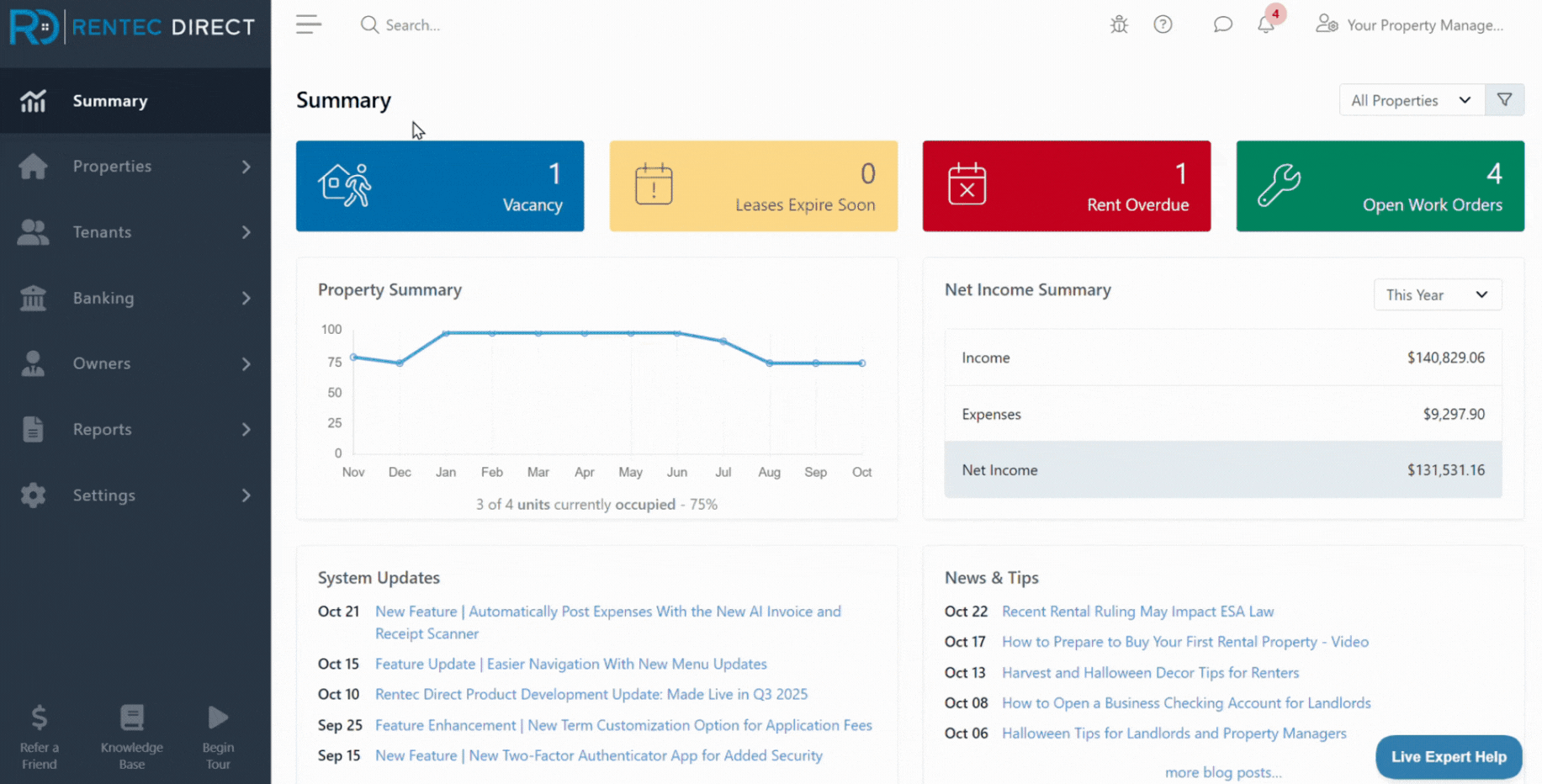This screenshot has width=1542, height=784.
Task: Open the Application Fees Feature Enhancement link
Action: 623,725
